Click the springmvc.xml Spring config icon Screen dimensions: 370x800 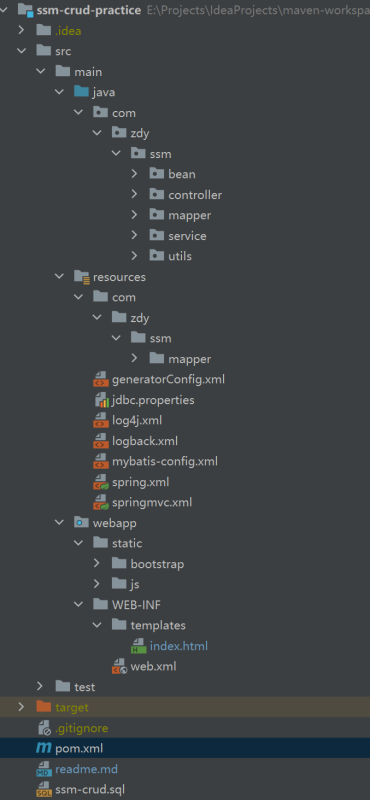(101, 502)
